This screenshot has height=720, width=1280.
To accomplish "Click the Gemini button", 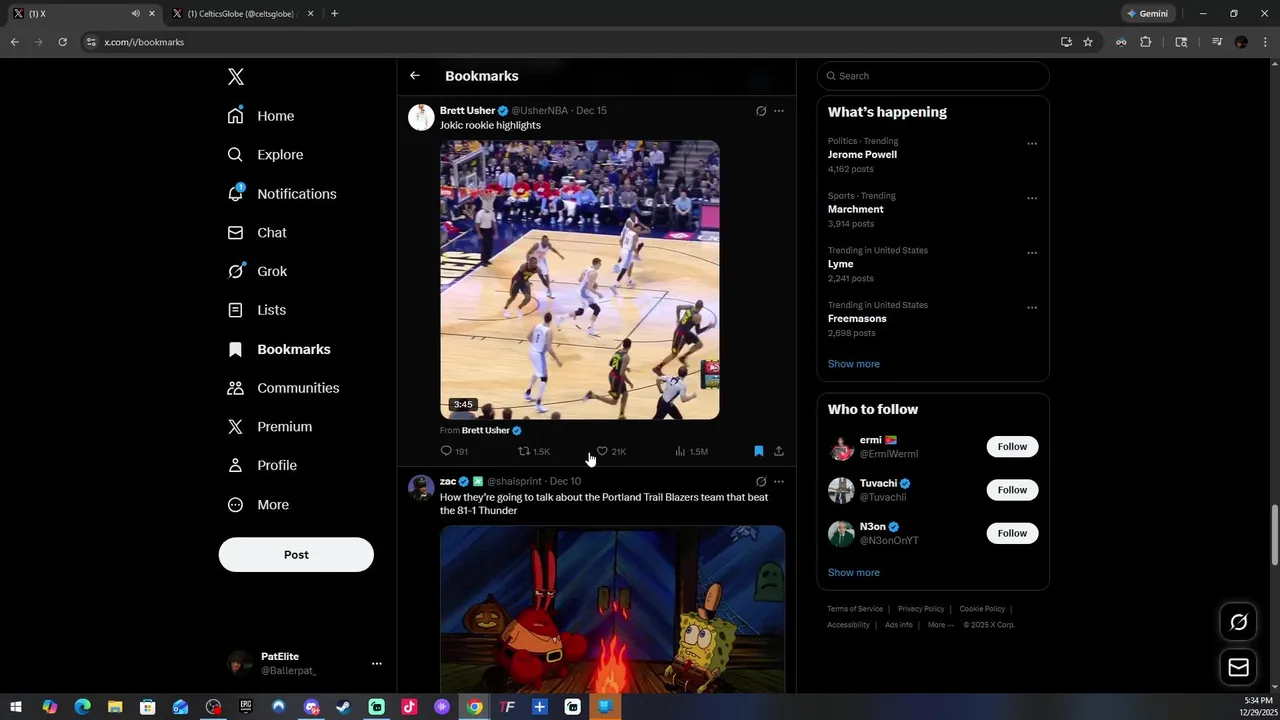I will pos(1148,14).
